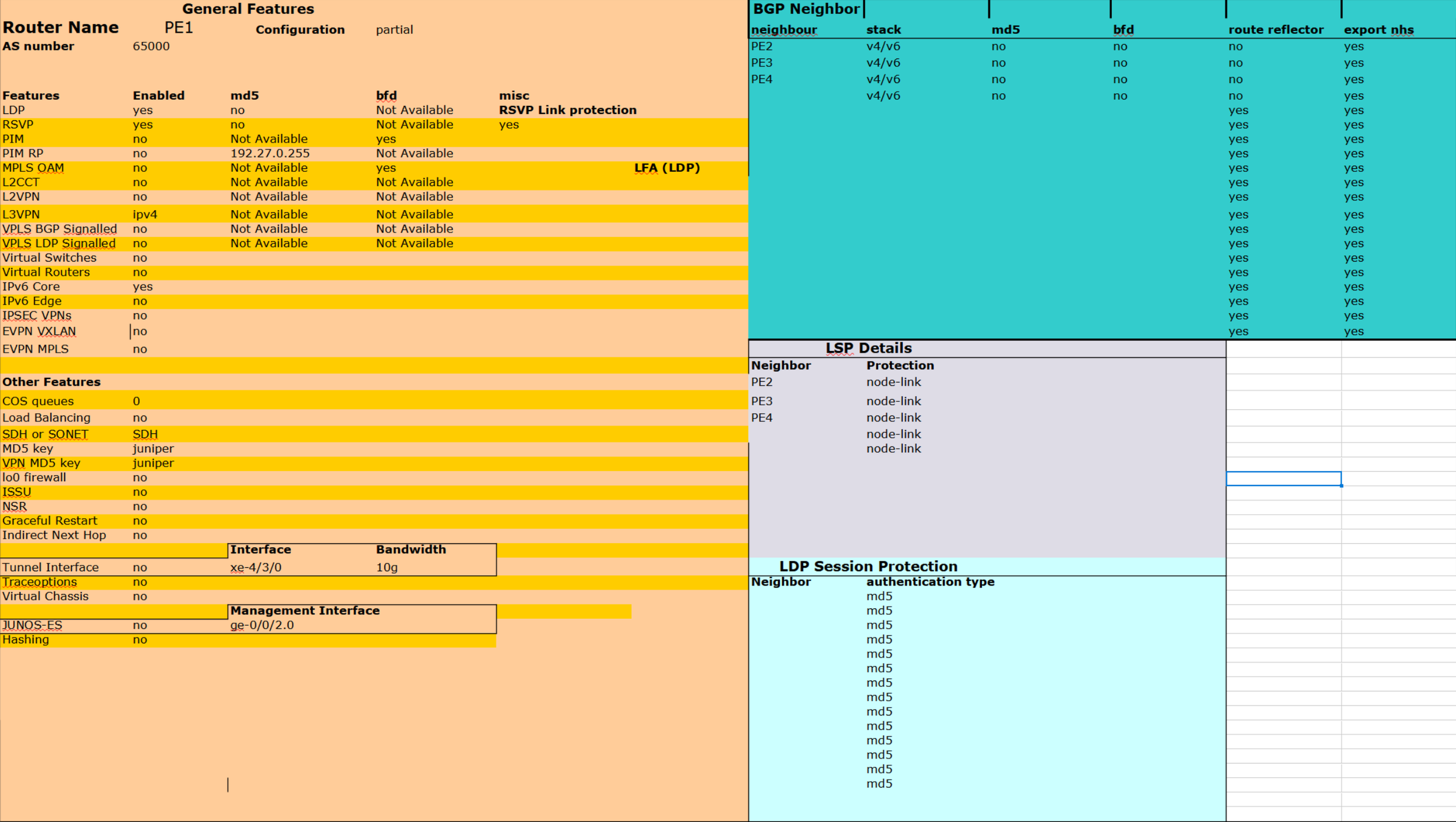Click the COS queues value 0
This screenshot has height=822, width=1456.
point(136,401)
